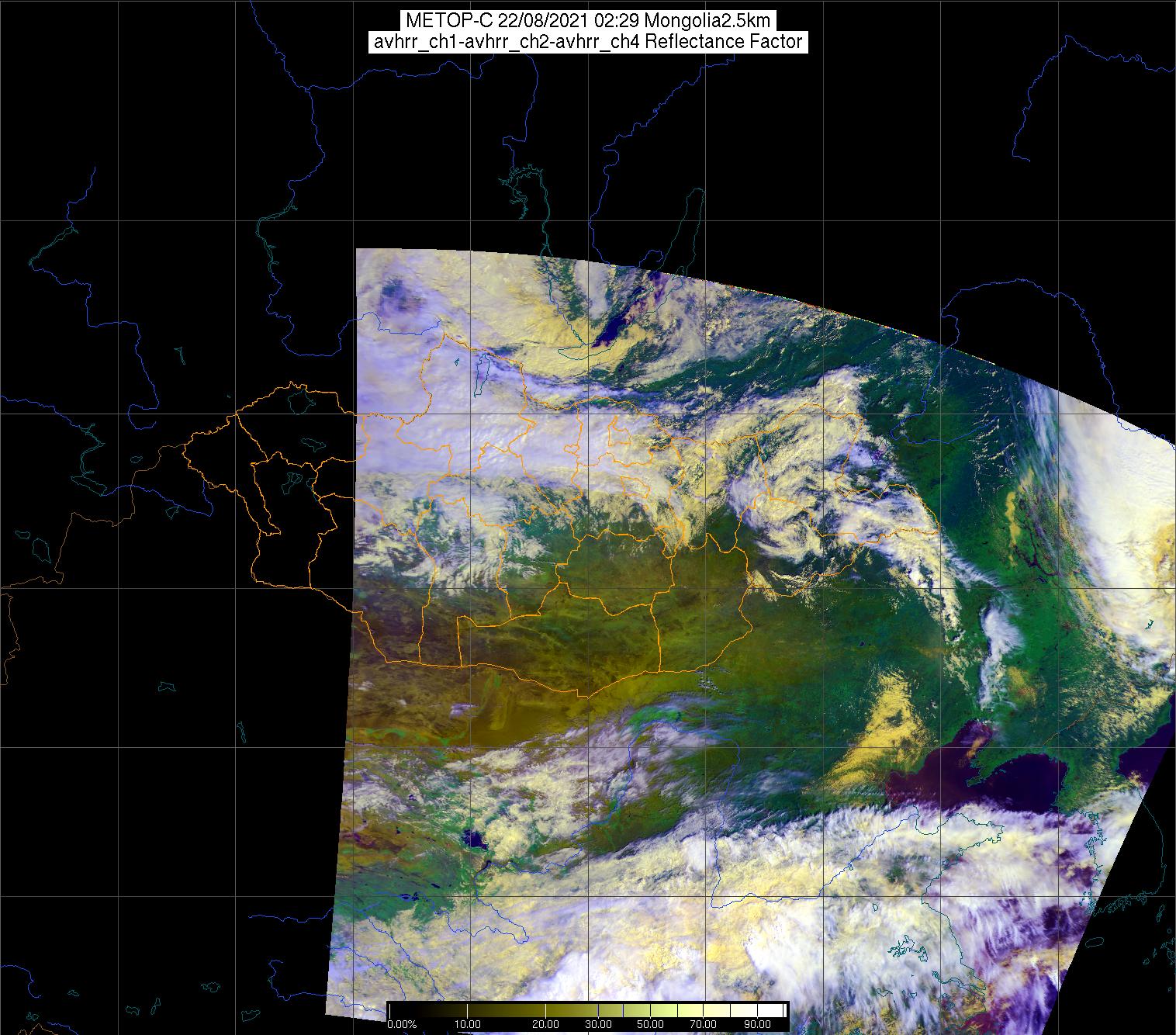Click the '30.00' colorbar label
Viewport: 1176px width, 1035px height.
click(x=599, y=1024)
